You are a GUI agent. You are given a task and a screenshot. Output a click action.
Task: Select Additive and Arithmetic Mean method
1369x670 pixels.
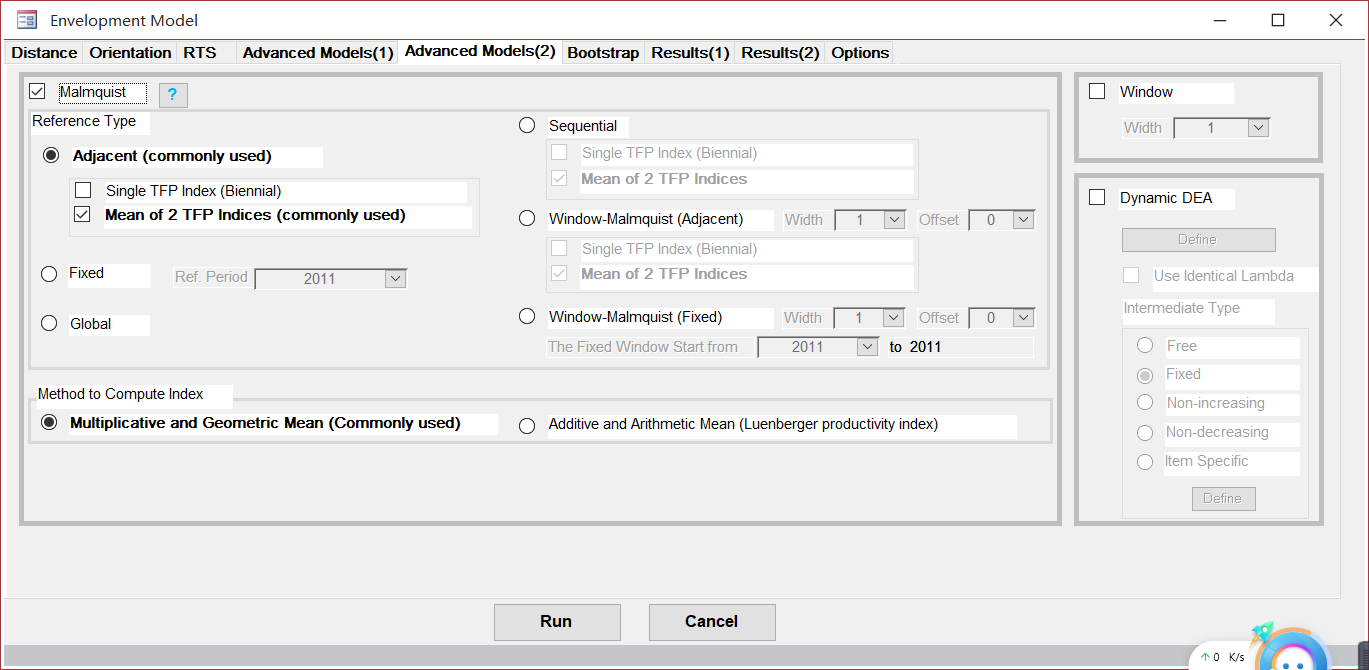click(527, 425)
